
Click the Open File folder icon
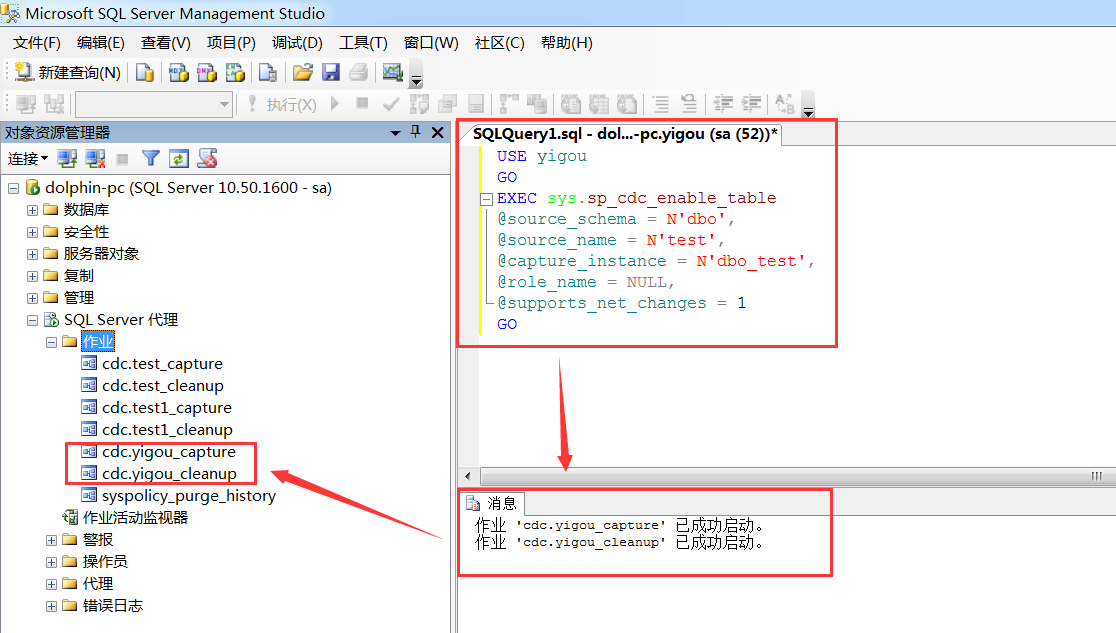[x=302, y=72]
